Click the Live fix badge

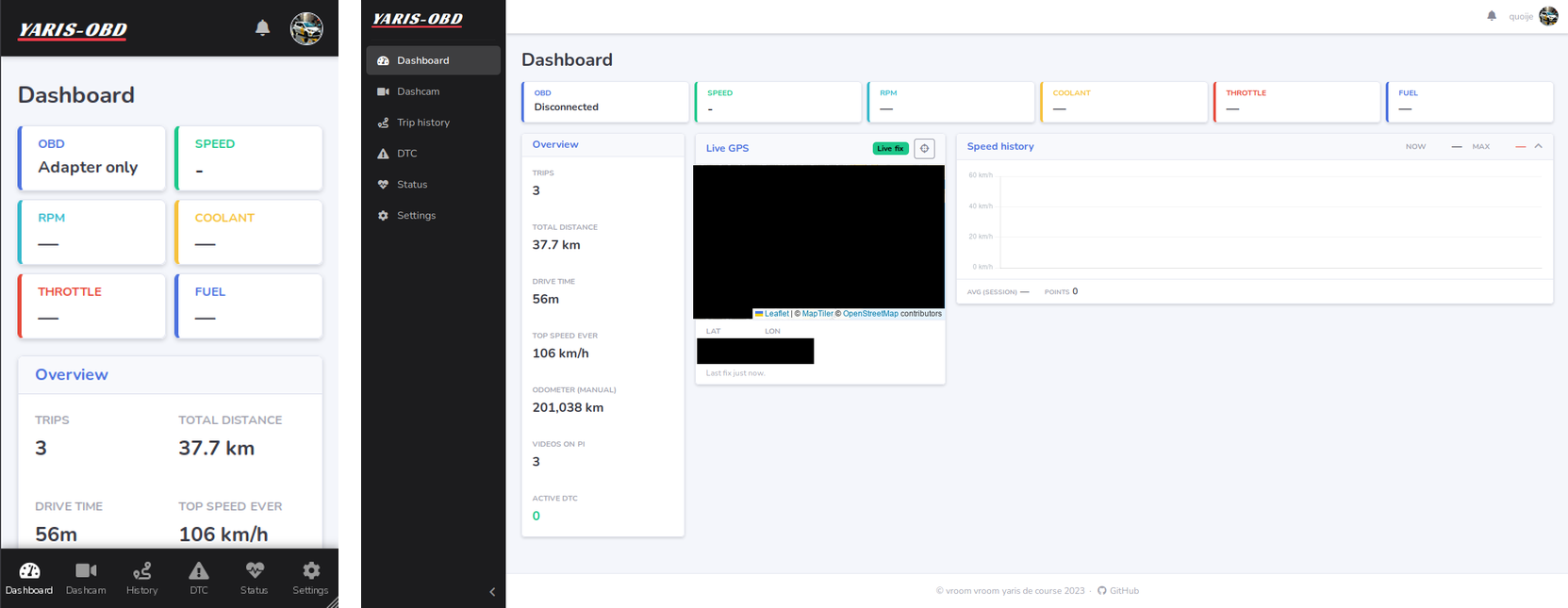pos(890,148)
